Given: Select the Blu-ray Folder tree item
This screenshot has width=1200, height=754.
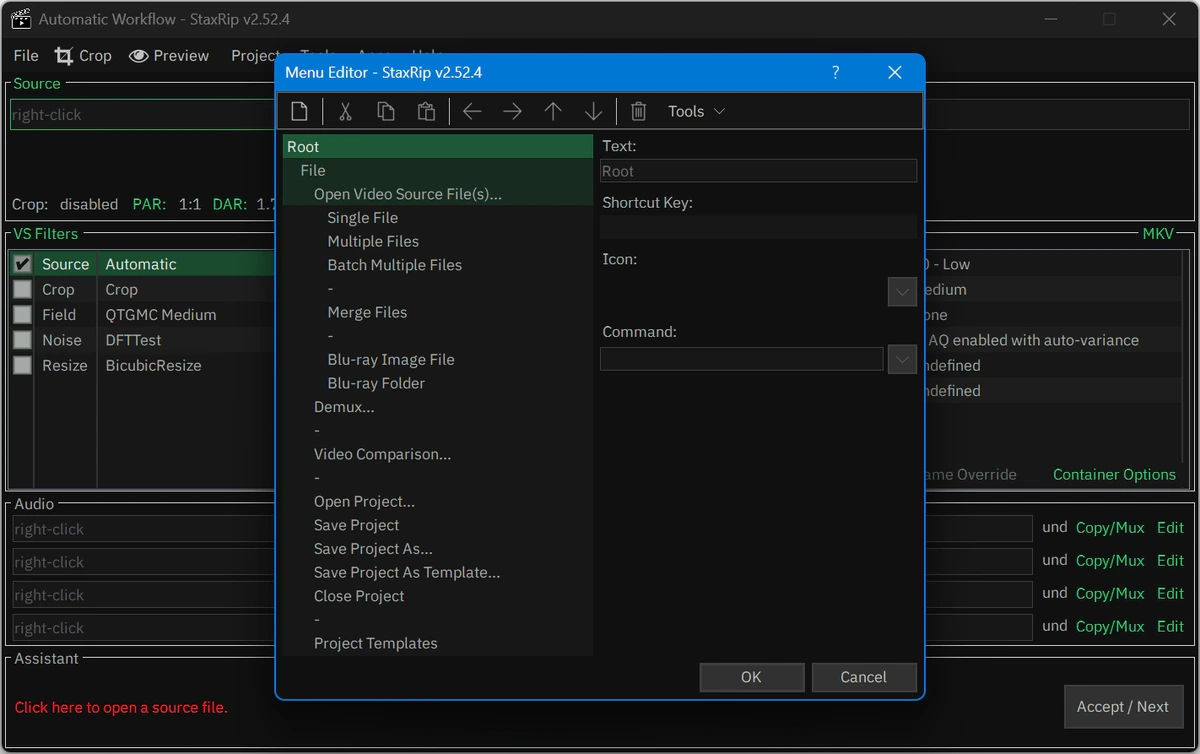Looking at the screenshot, I should (x=376, y=383).
